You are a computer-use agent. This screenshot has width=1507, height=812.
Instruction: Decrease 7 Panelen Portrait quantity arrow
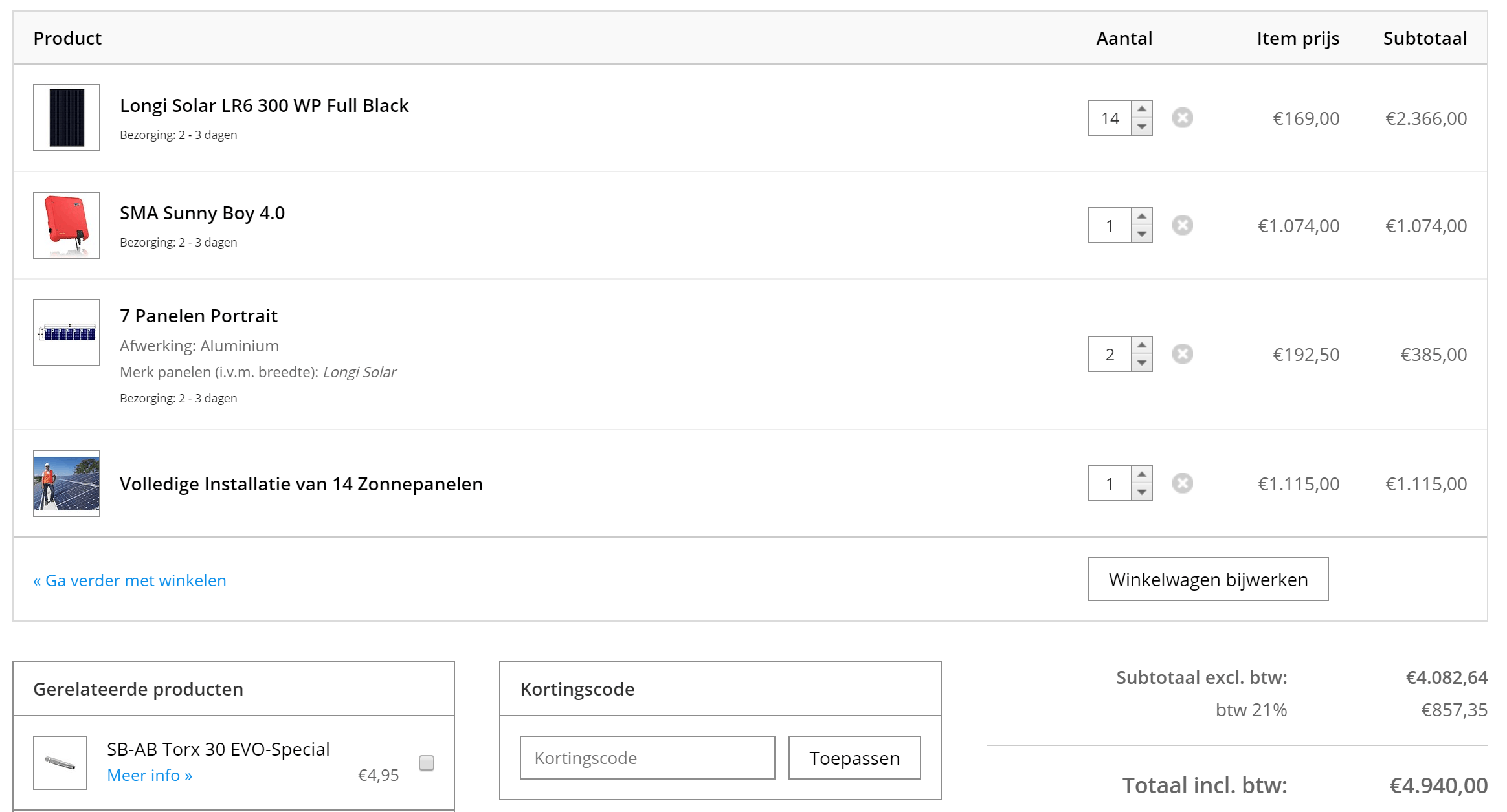pos(1142,362)
